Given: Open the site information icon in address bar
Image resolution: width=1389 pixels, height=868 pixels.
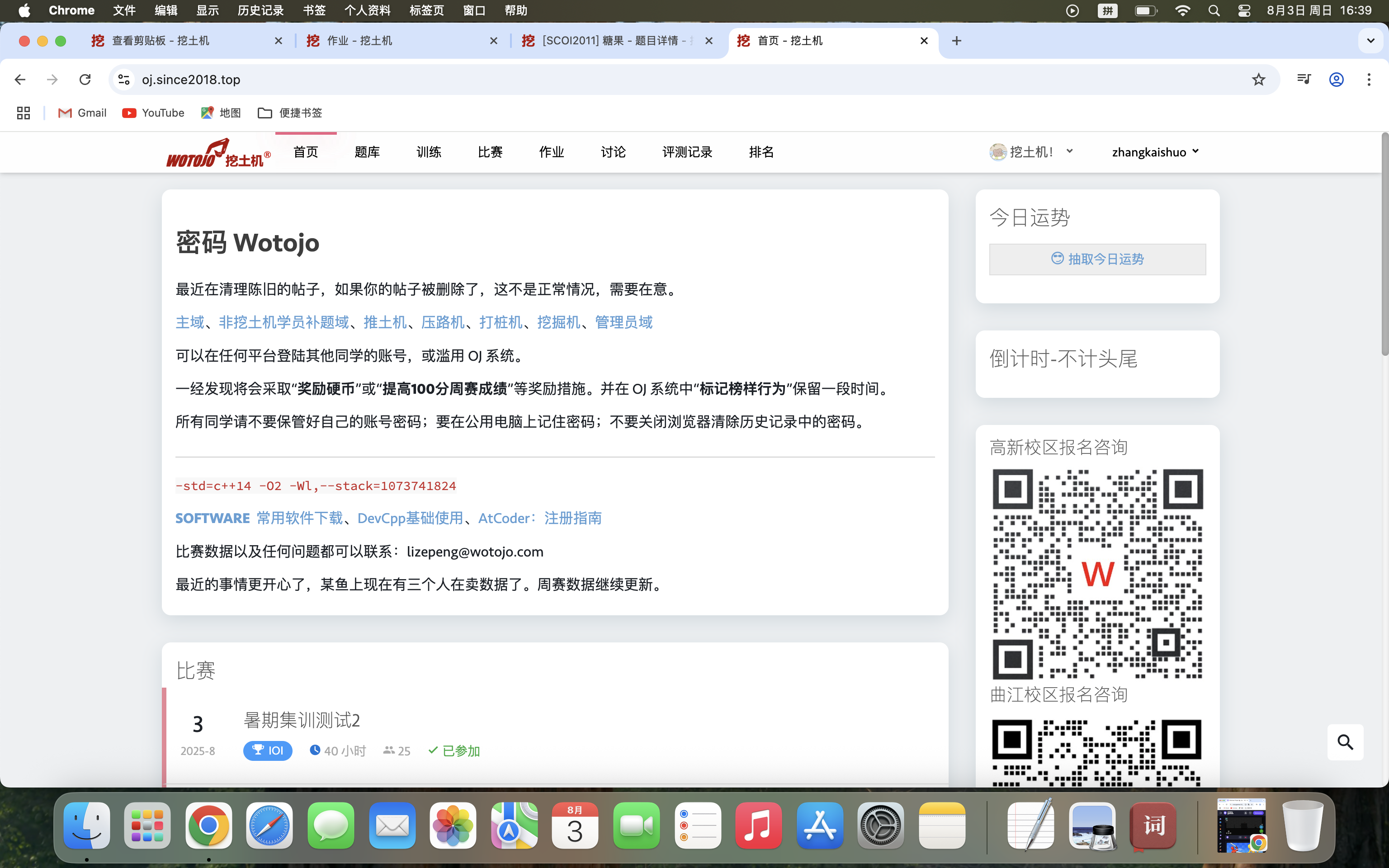Looking at the screenshot, I should click(124, 79).
